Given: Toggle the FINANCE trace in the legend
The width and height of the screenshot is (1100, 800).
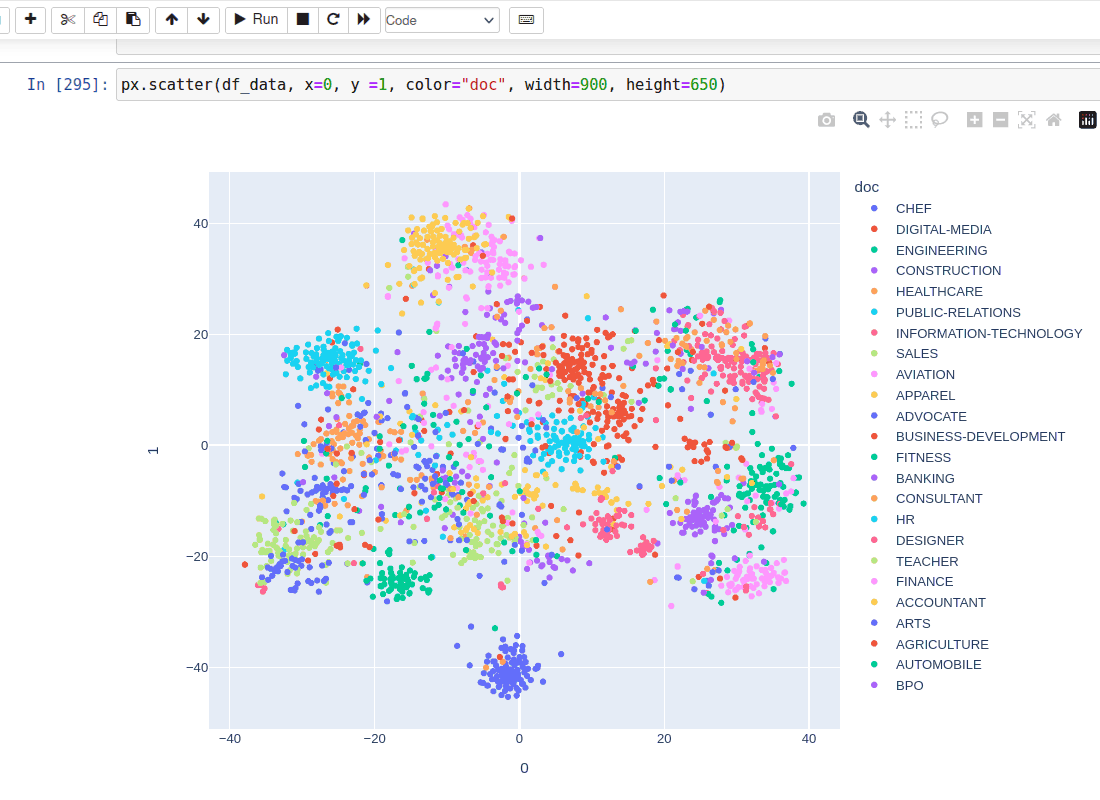Looking at the screenshot, I should [x=924, y=581].
